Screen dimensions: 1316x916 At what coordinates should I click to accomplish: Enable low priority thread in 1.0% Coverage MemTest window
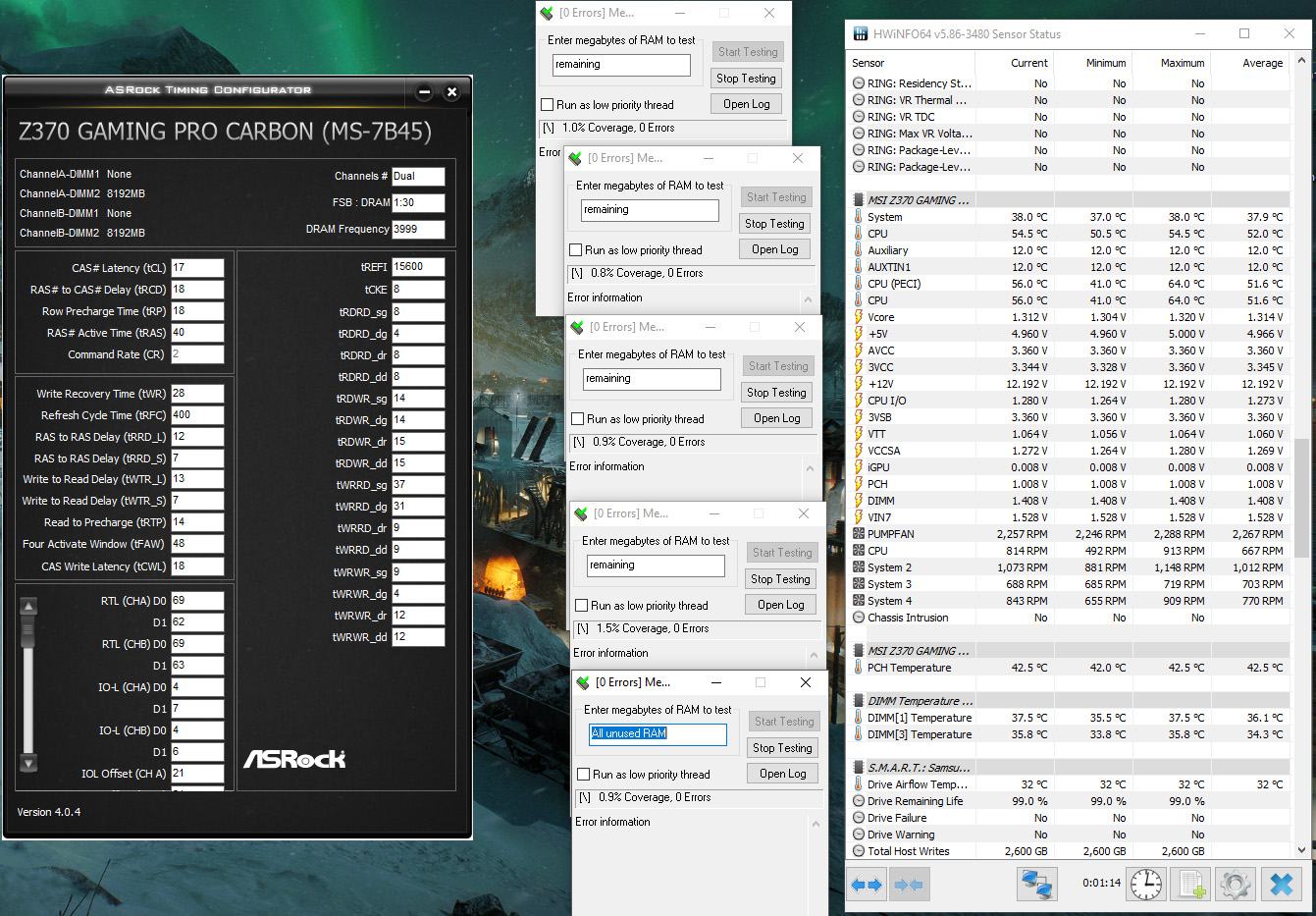548,105
